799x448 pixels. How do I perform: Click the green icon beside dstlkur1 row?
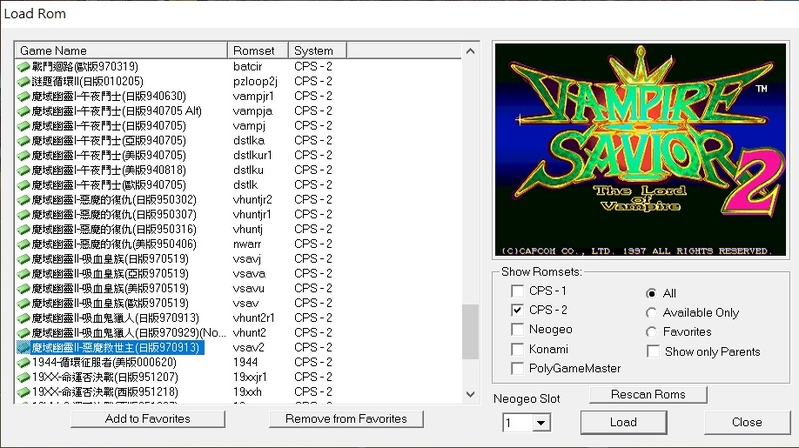[x=23, y=155]
